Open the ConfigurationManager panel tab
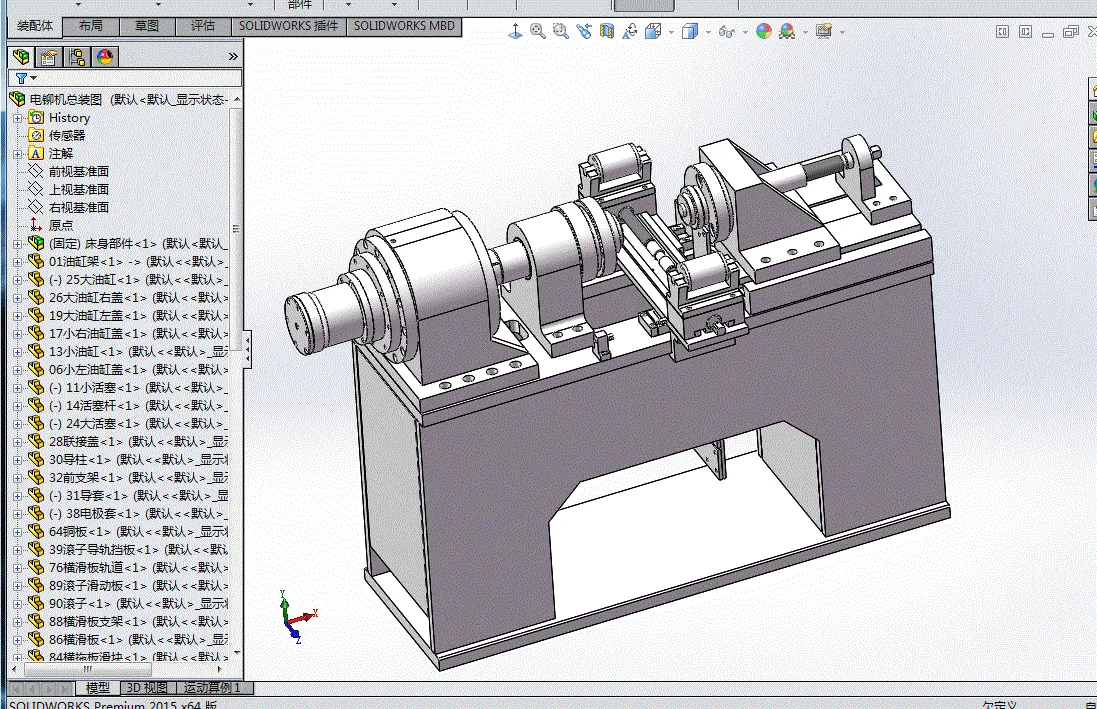Screen dimensions: 1097x709 pyautogui.click(x=76, y=57)
